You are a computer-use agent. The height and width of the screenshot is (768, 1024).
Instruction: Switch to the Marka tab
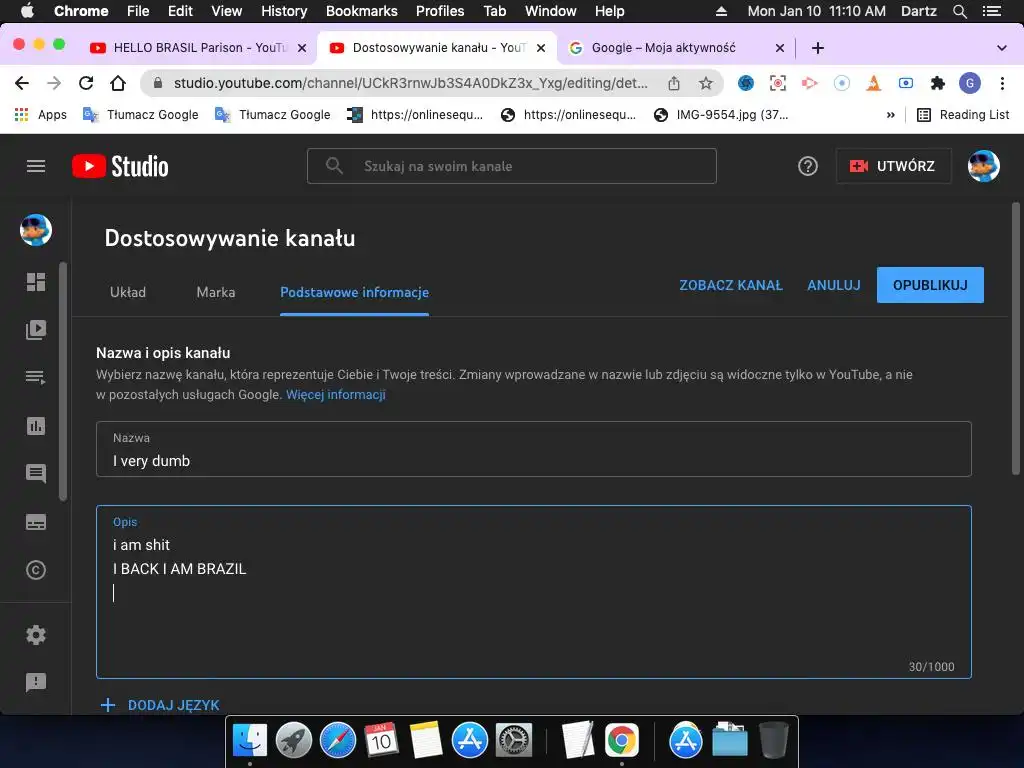(x=216, y=292)
